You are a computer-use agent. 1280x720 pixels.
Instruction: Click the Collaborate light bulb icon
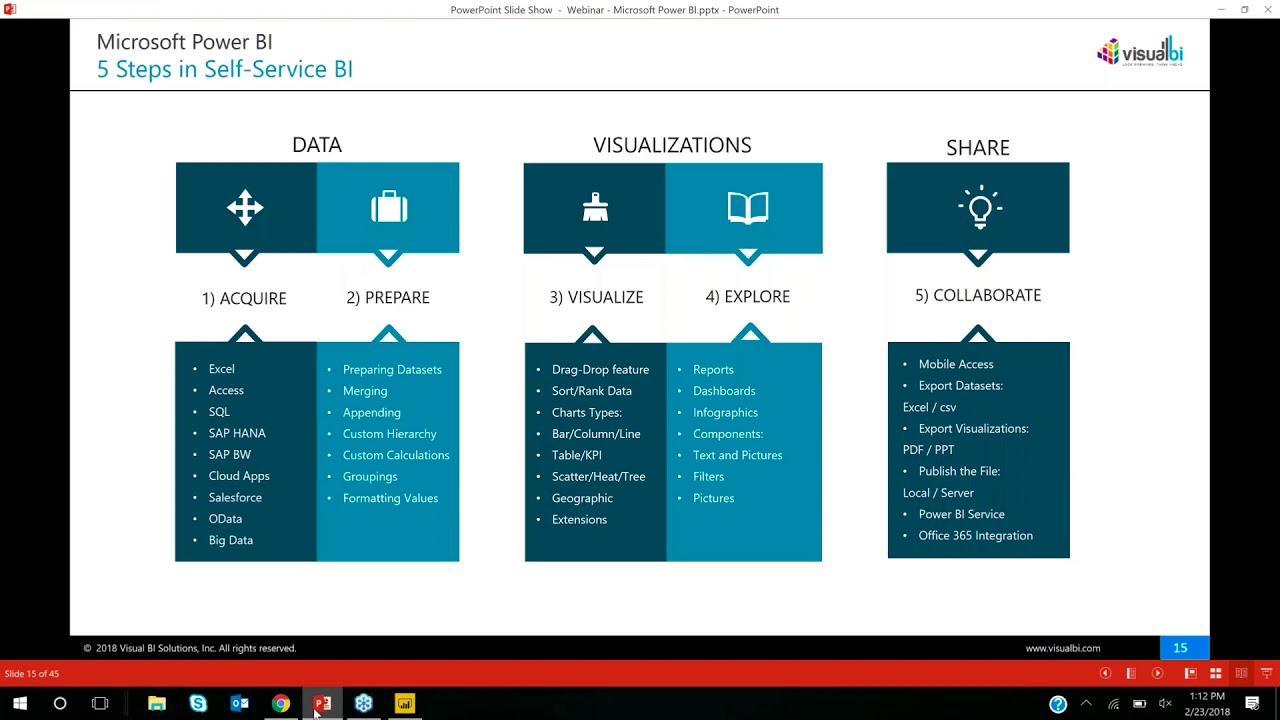(979, 207)
